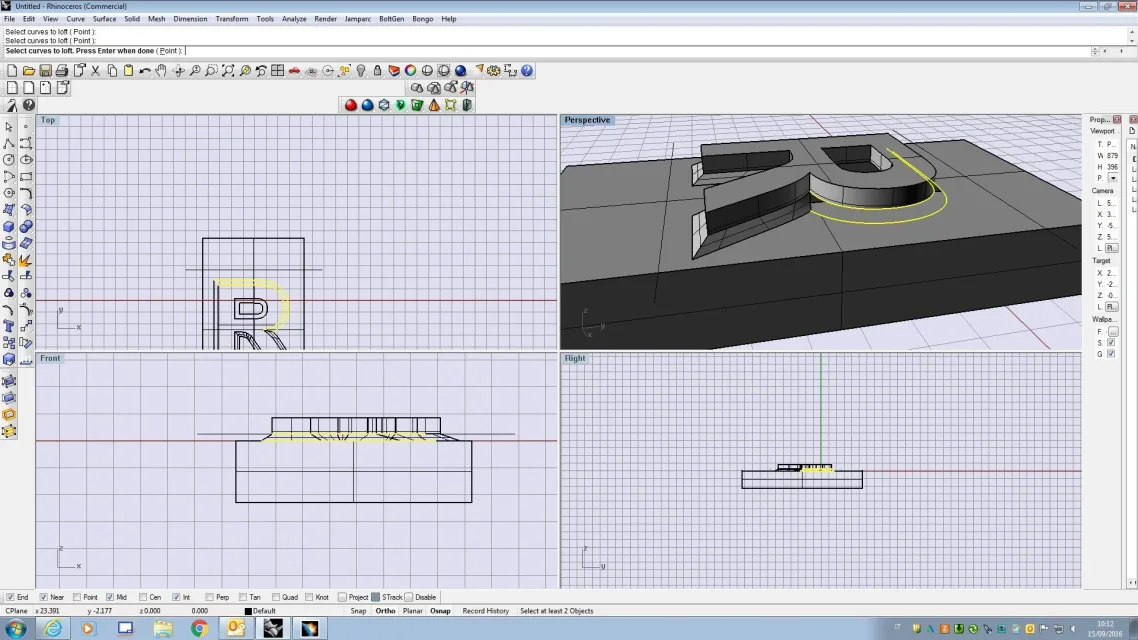Click the Paste clipboard icon
The height and width of the screenshot is (640, 1138).
point(128,70)
